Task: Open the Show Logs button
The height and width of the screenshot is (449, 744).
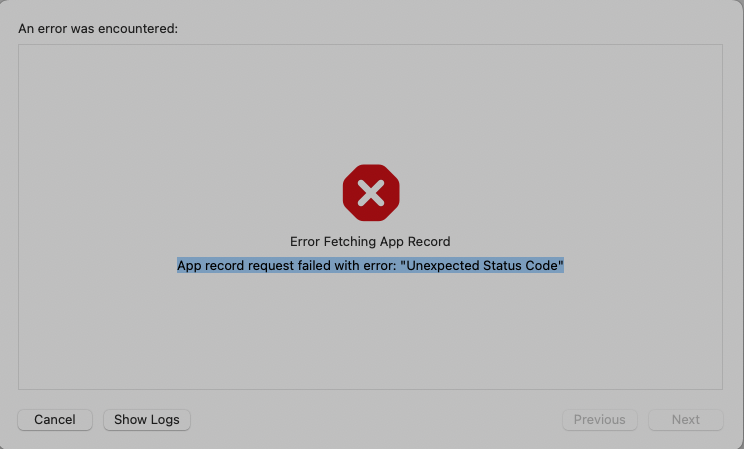Action: coord(147,420)
